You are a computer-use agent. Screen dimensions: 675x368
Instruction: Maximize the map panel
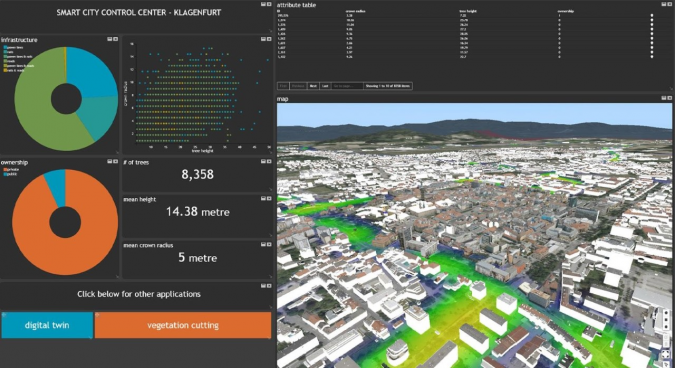669,98
